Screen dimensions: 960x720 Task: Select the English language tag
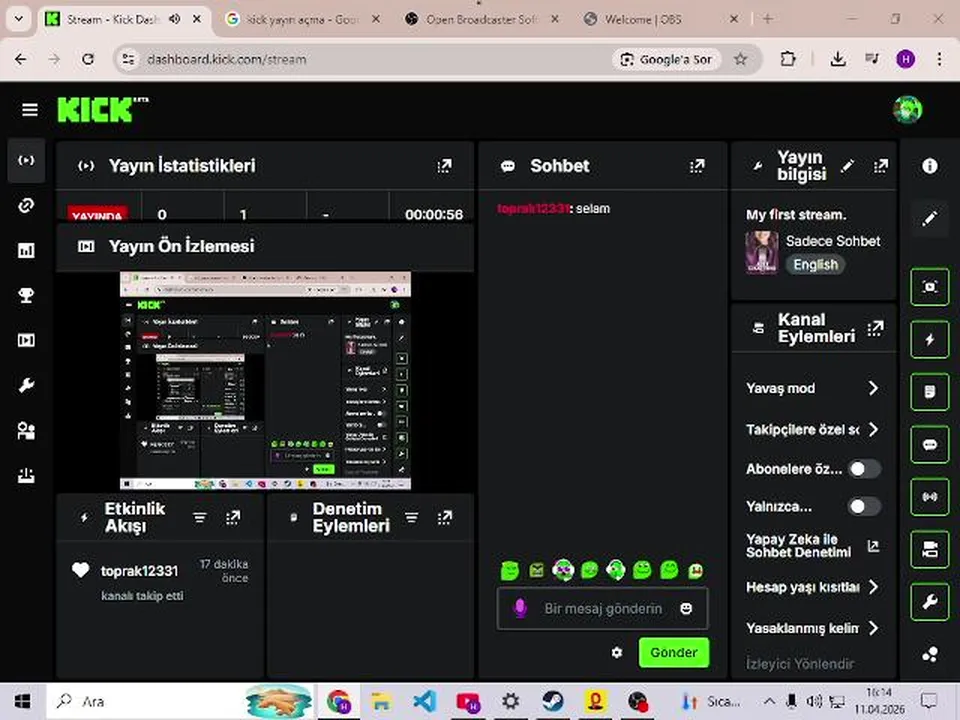coord(816,265)
